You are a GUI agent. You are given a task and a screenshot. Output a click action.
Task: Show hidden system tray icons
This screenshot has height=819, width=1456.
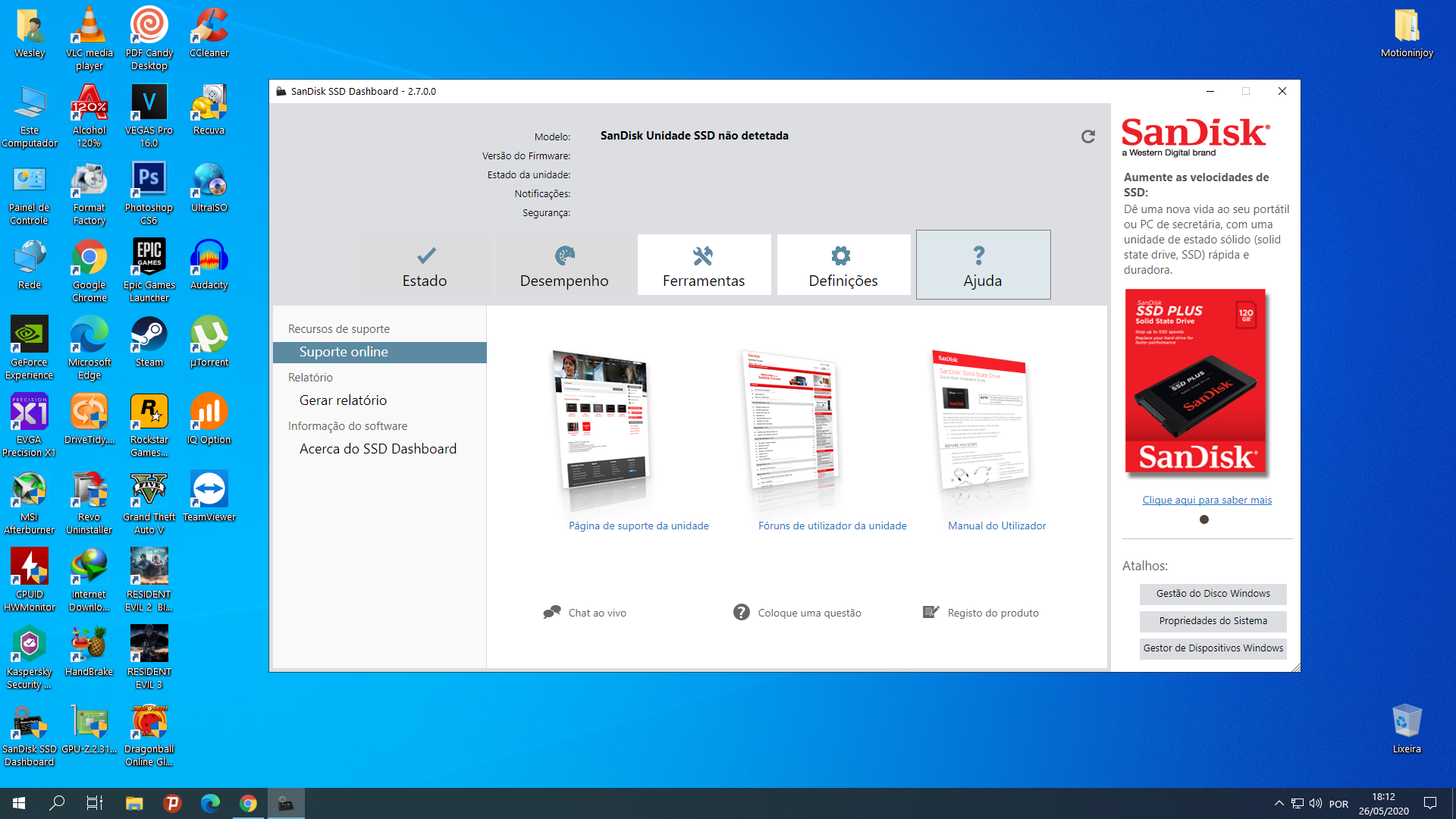coord(1279,803)
